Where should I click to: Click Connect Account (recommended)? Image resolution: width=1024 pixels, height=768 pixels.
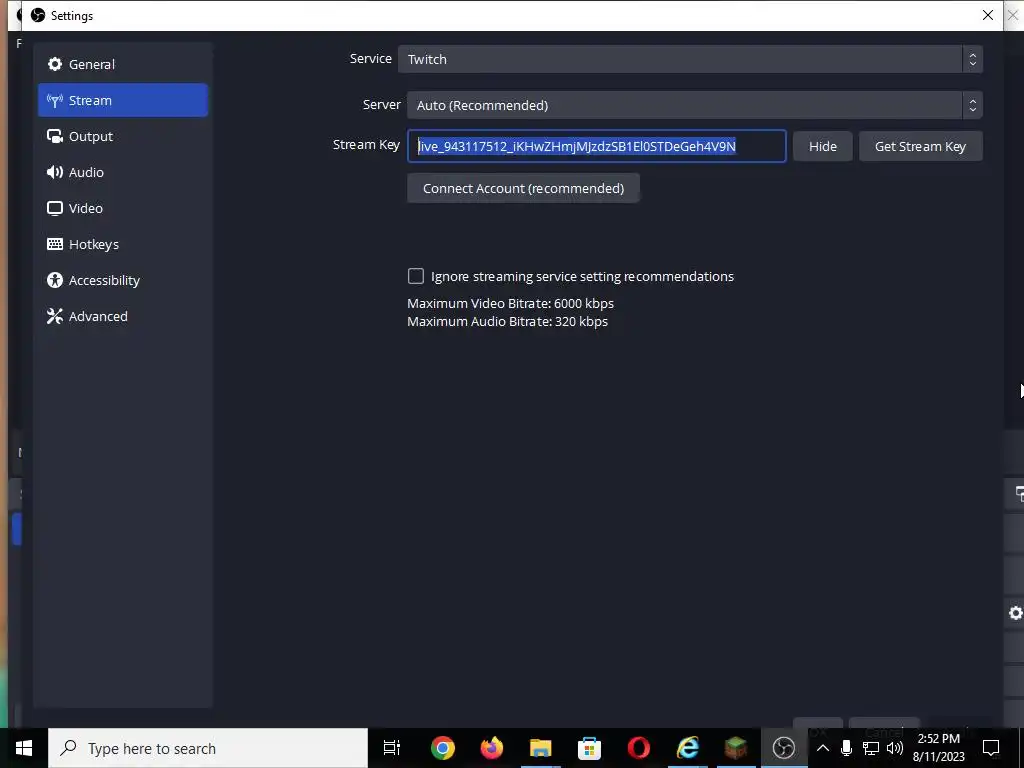(523, 188)
